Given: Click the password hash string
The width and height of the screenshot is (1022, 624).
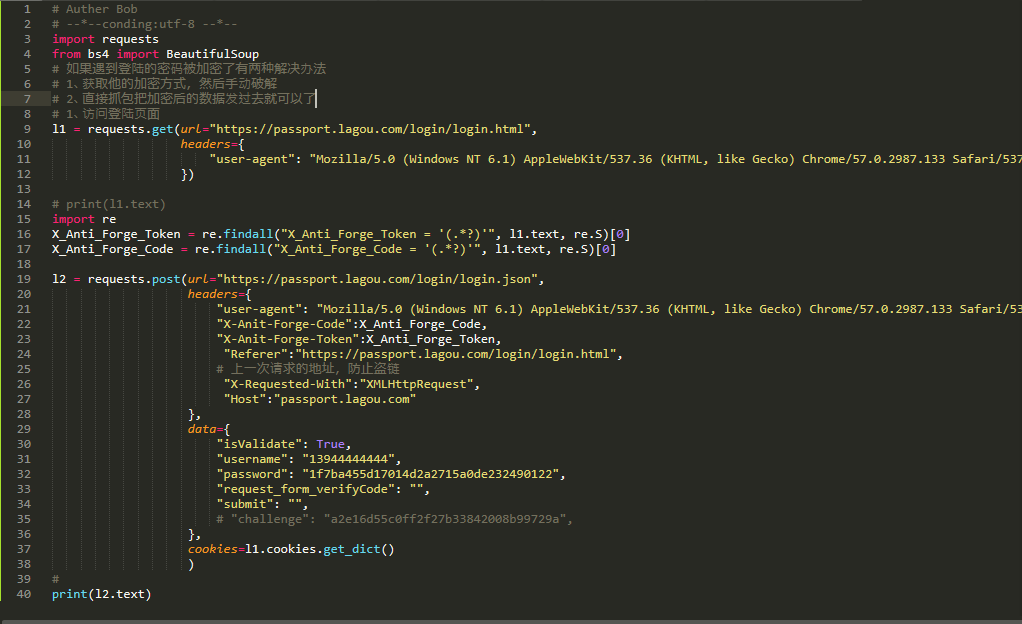Looking at the screenshot, I should coord(430,474).
